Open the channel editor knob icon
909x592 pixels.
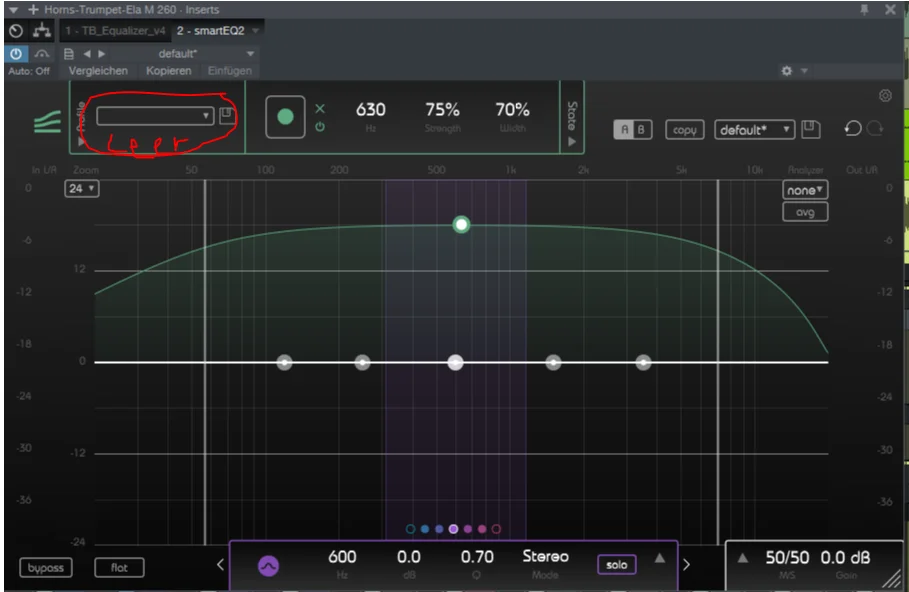tap(16, 31)
